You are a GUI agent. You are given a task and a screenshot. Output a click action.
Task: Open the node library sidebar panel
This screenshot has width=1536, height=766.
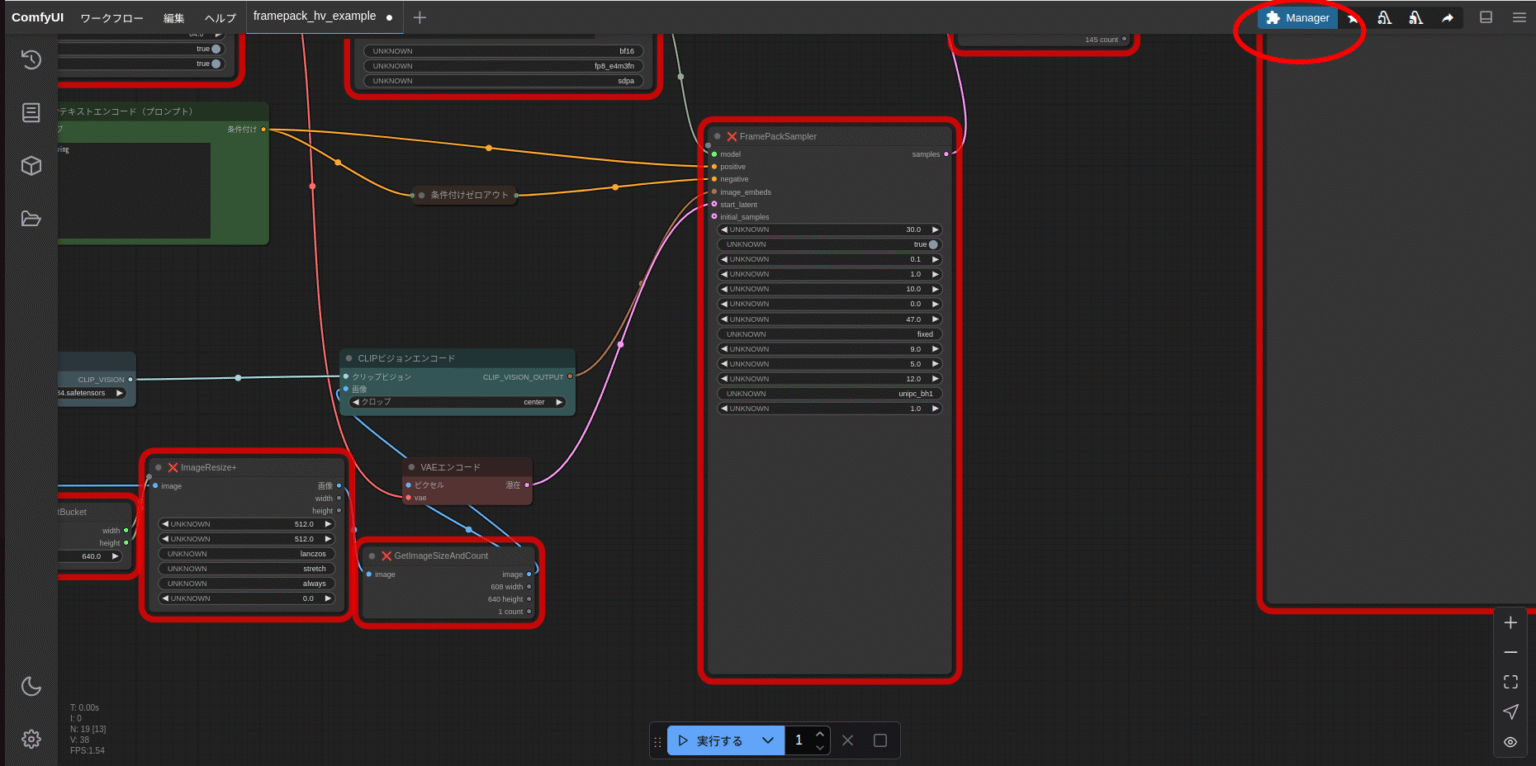coord(31,112)
